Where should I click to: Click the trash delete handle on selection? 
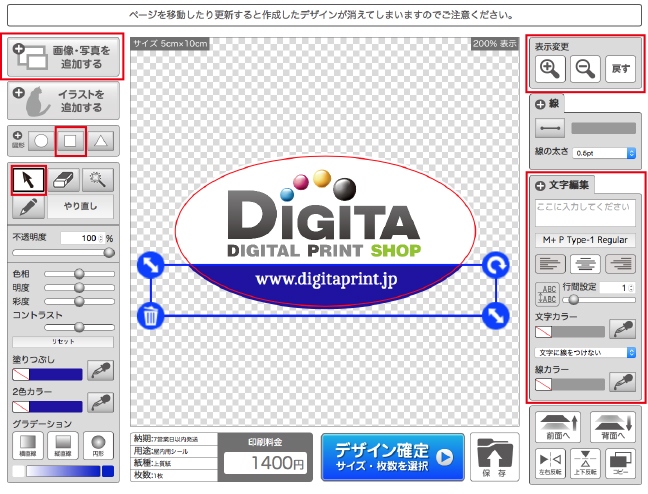(151, 316)
